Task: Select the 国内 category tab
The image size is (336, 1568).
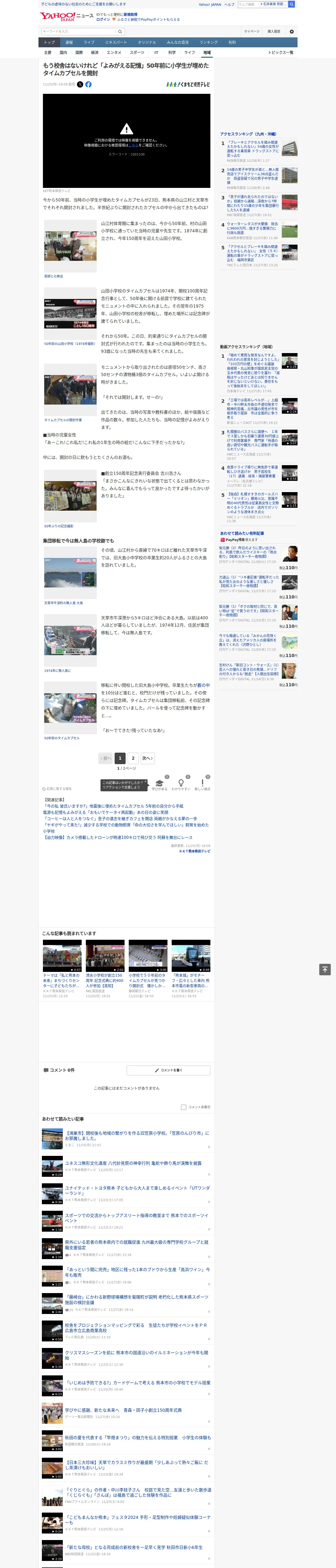Action: tap(63, 53)
